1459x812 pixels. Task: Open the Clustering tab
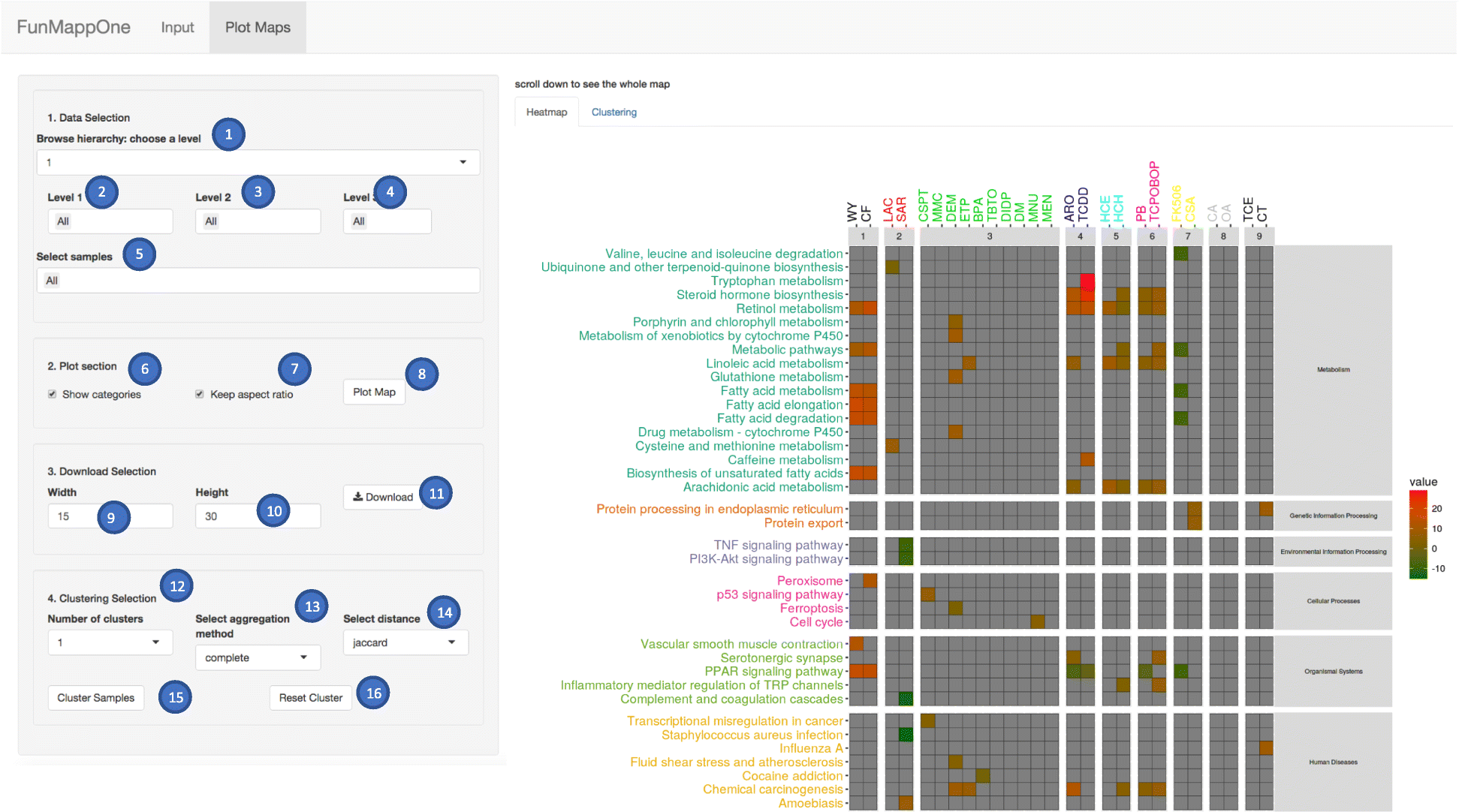click(613, 112)
